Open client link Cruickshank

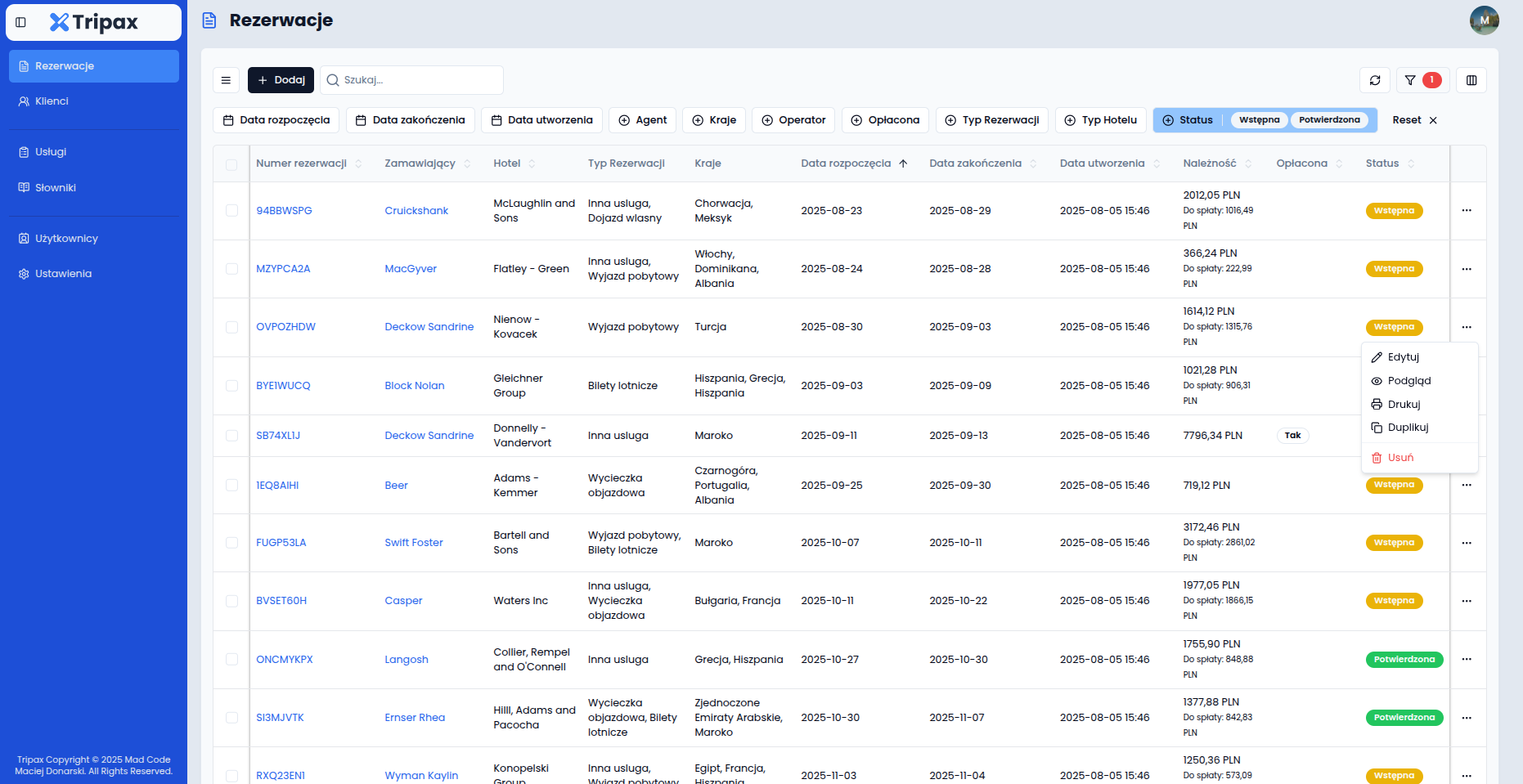[x=416, y=211]
